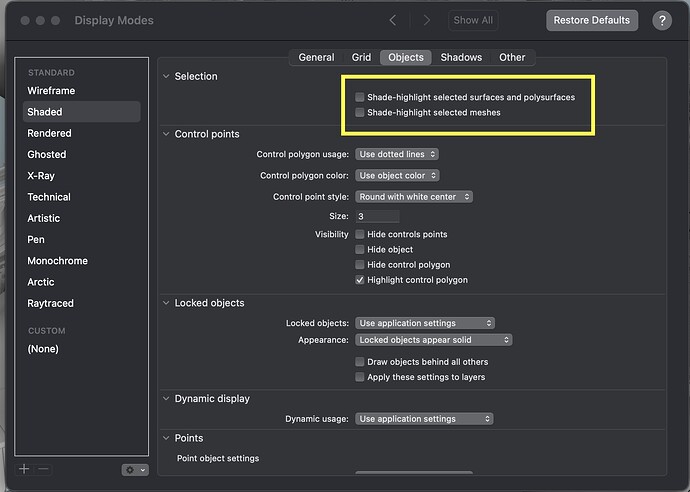
Task: Click the forward navigation arrow
Action: point(427,20)
